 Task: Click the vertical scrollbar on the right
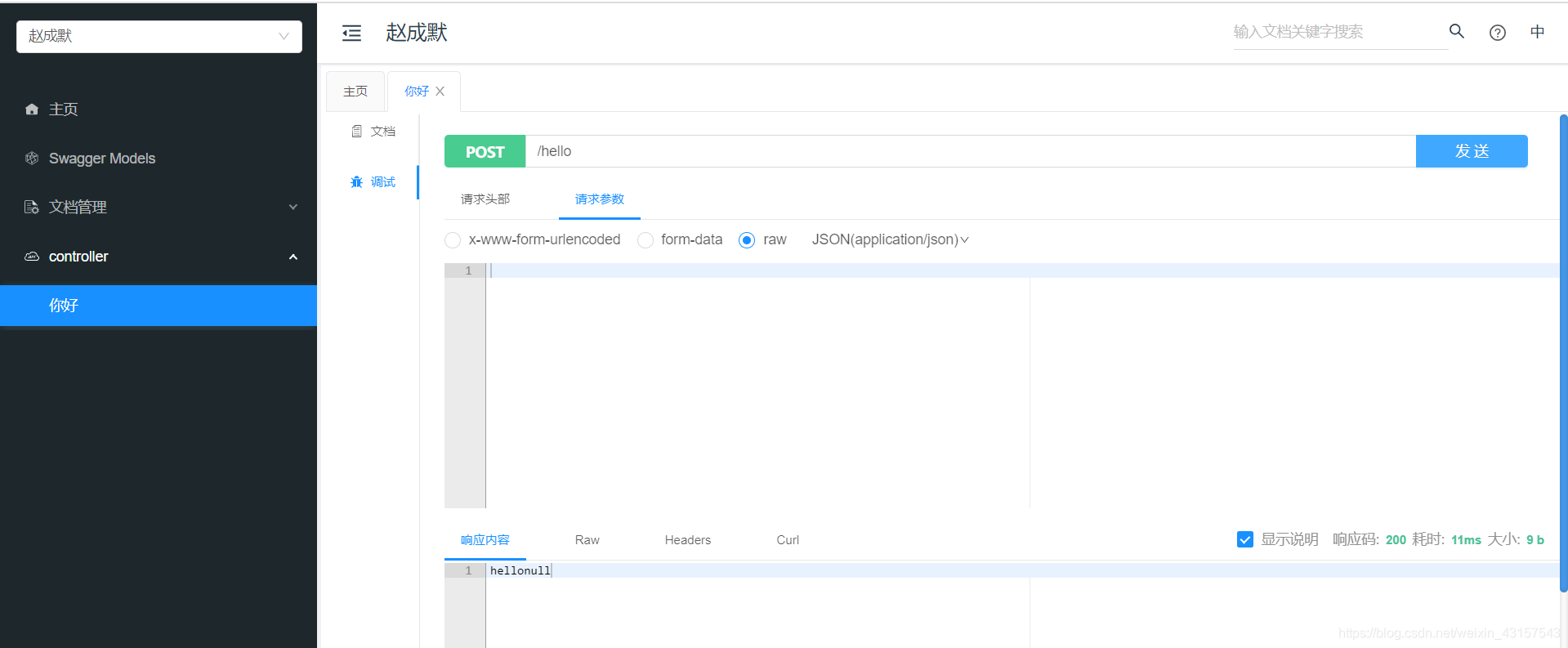pyautogui.click(x=1563, y=353)
